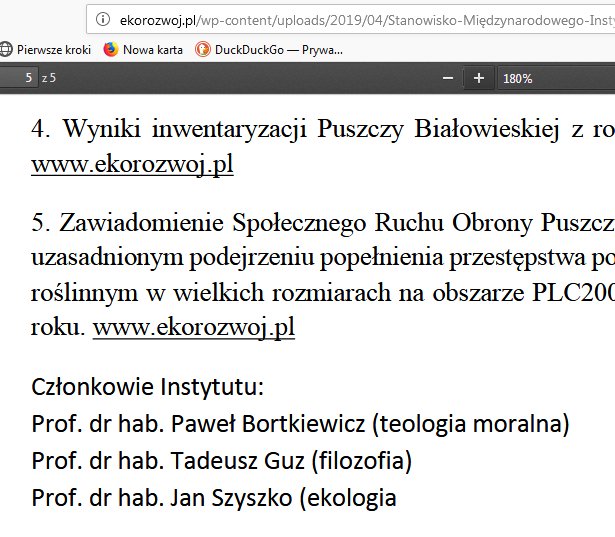Click the DuckDuckGo duck icon
Image resolution: width=615 pixels, height=537 pixels.
202,49
